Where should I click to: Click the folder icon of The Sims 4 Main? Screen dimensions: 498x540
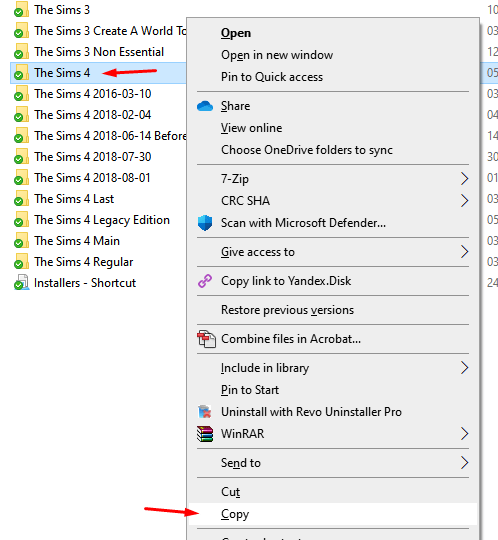pyautogui.click(x=21, y=241)
